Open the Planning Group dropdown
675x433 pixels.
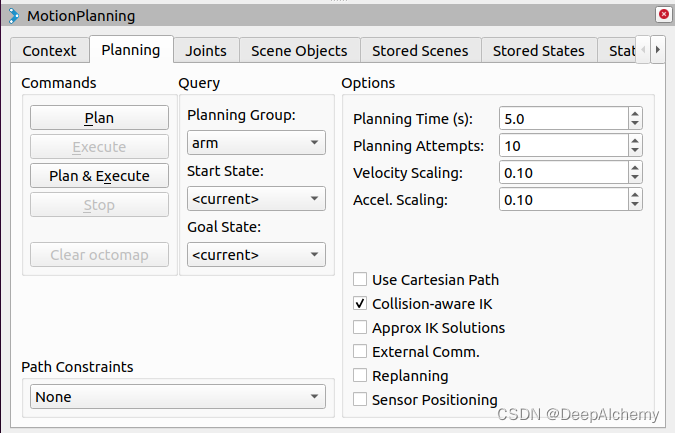pos(256,144)
